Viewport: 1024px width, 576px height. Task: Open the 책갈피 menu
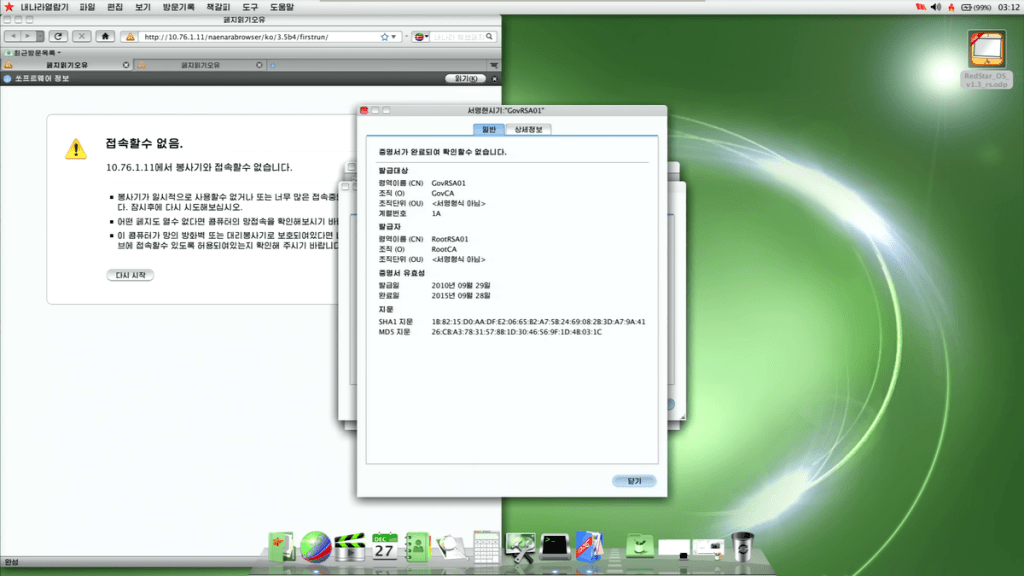[218, 7]
